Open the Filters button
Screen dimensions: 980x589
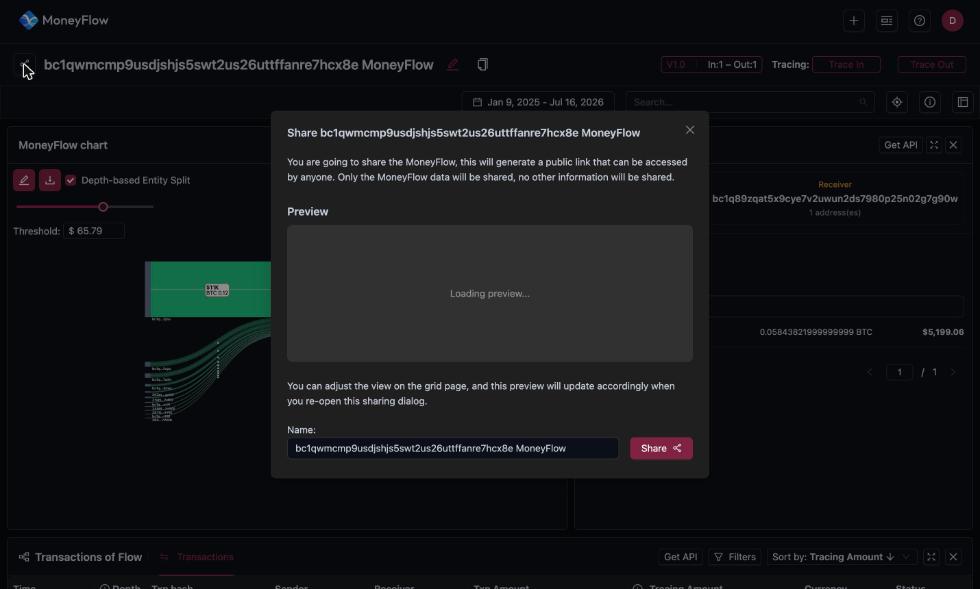click(x=735, y=556)
